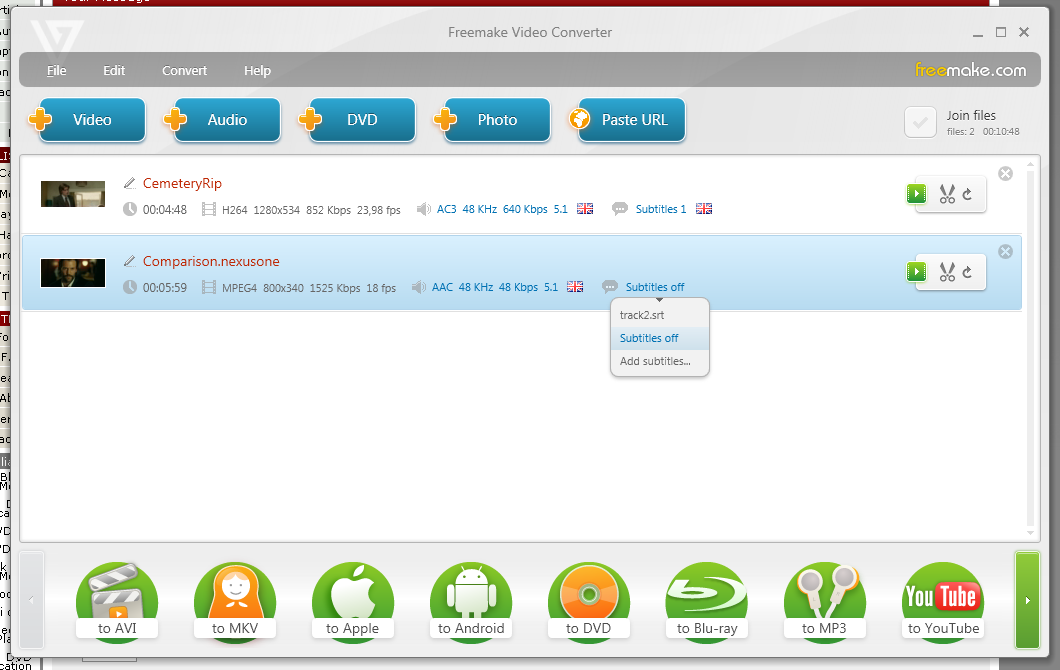
Task: Click the MPEG4 800x340 1525 Kbps video info
Action: point(309,287)
